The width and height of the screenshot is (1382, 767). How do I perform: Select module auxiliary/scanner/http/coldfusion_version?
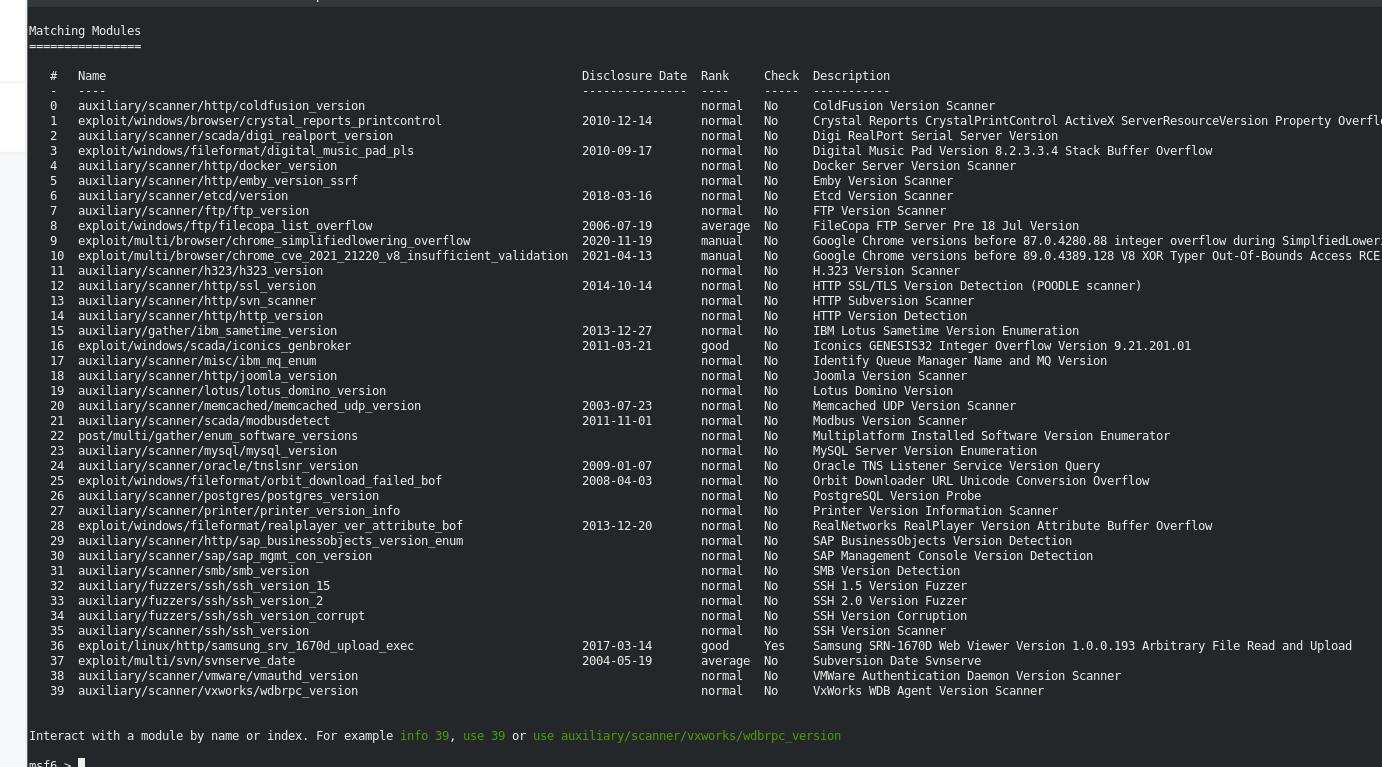click(221, 106)
